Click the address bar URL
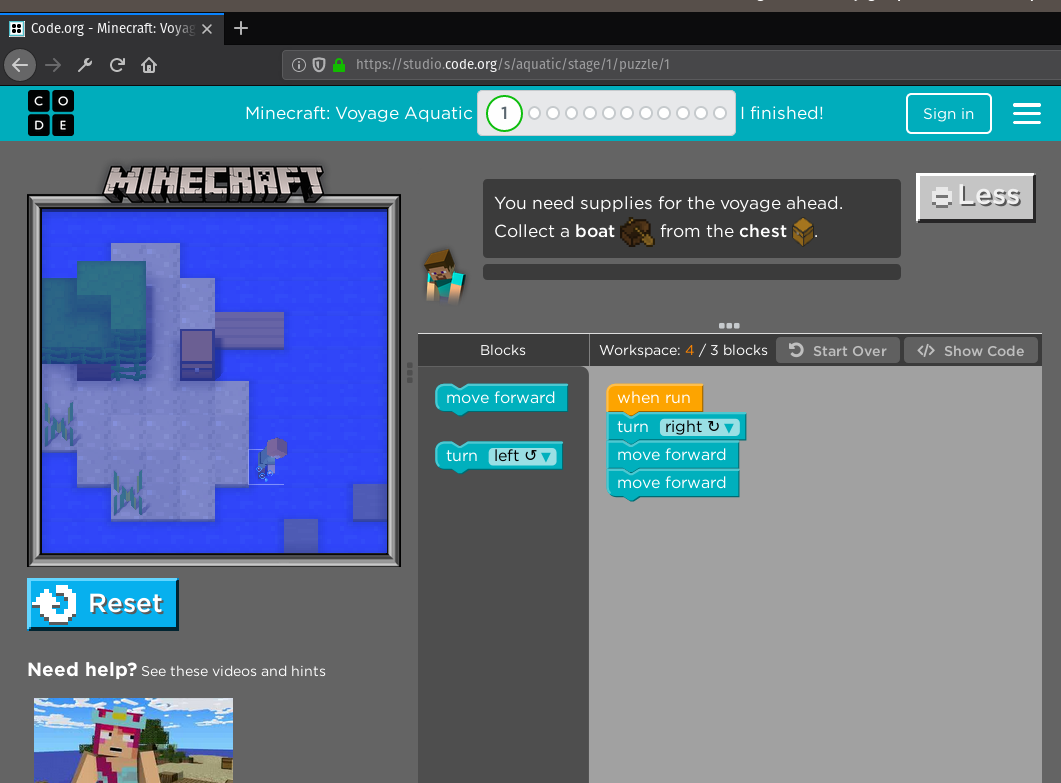The width and height of the screenshot is (1061, 783). pos(512,65)
